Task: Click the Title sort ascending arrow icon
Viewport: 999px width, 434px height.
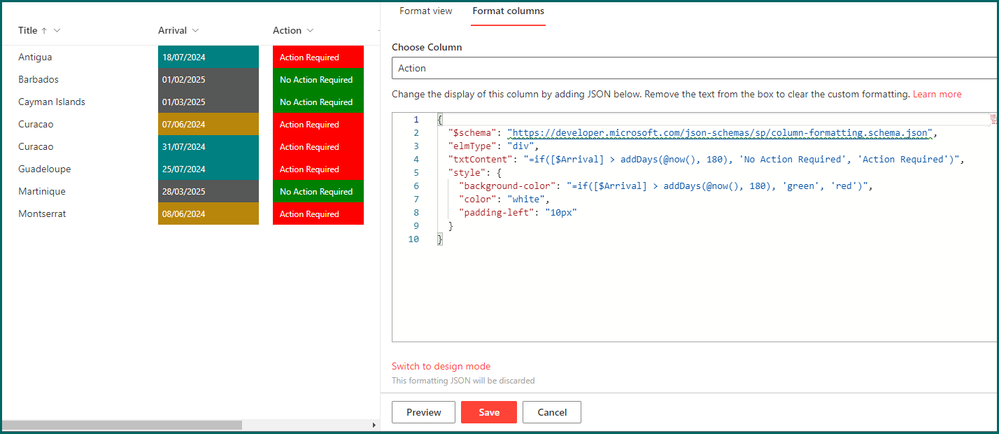Action: (x=45, y=31)
